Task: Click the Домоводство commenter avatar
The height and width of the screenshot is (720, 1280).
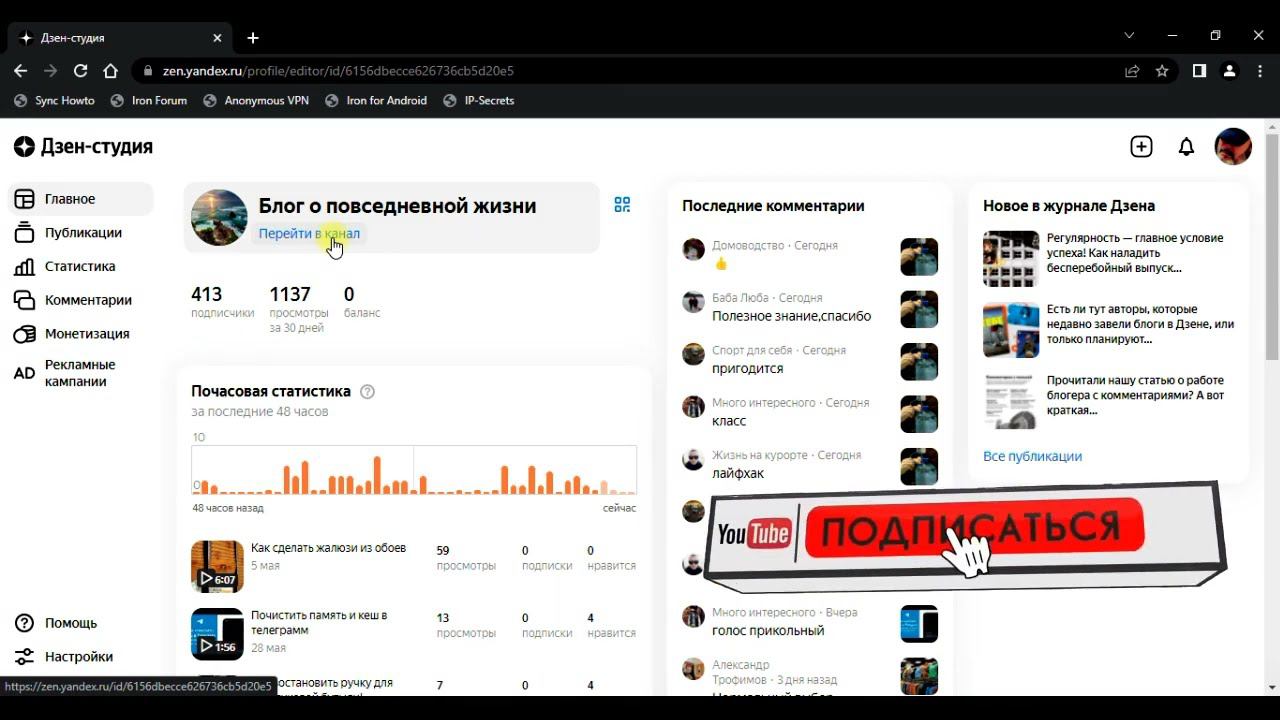Action: point(693,250)
